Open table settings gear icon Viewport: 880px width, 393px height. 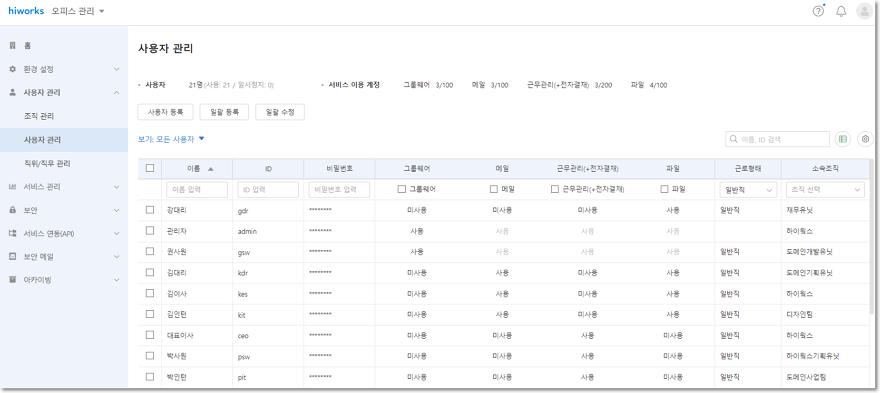coord(865,139)
